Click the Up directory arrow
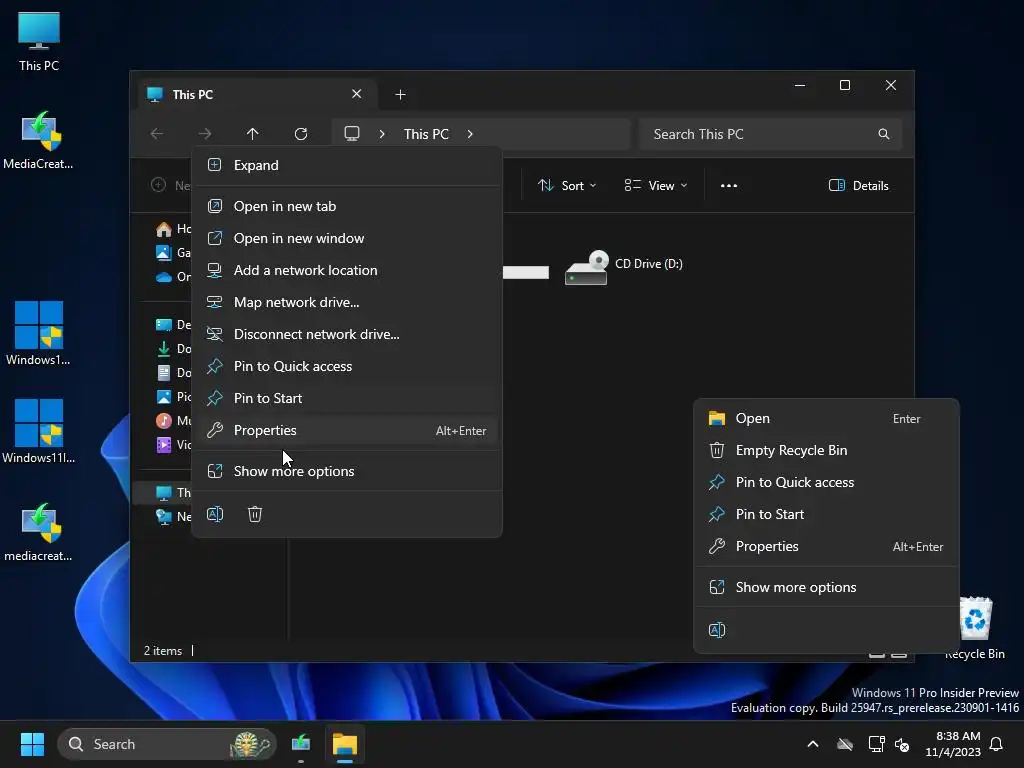Viewport: 1024px width, 768px height. point(253,134)
